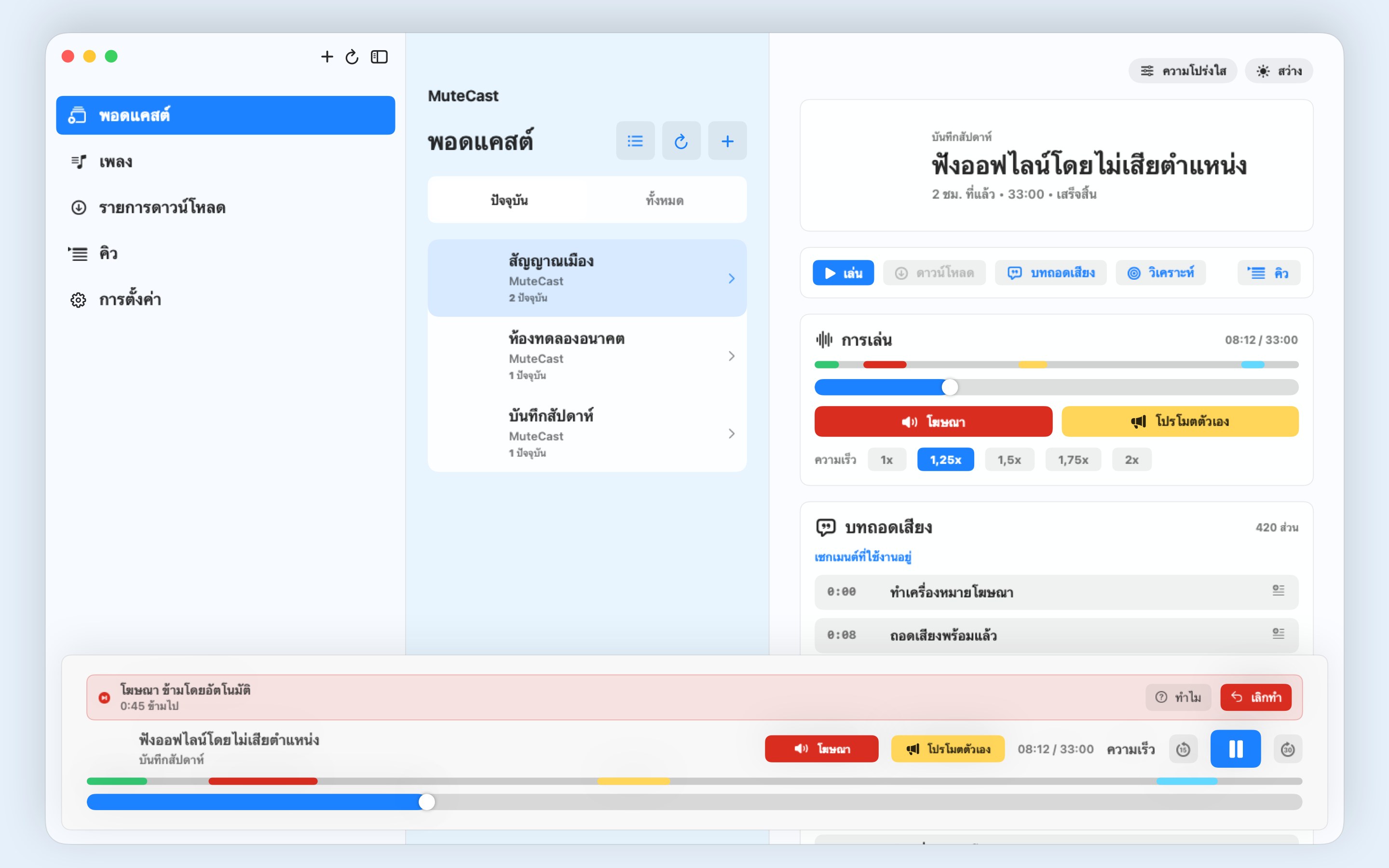
Task: Pause playback with the blue pause button
Action: pos(1235,748)
